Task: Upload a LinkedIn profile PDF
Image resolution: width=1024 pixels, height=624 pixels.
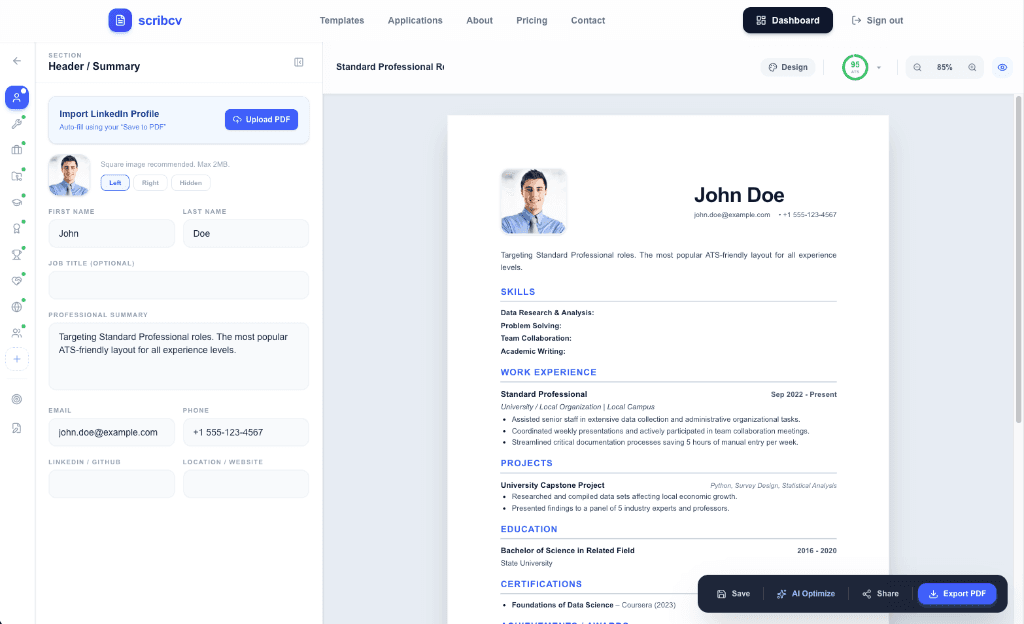Action: point(261,119)
